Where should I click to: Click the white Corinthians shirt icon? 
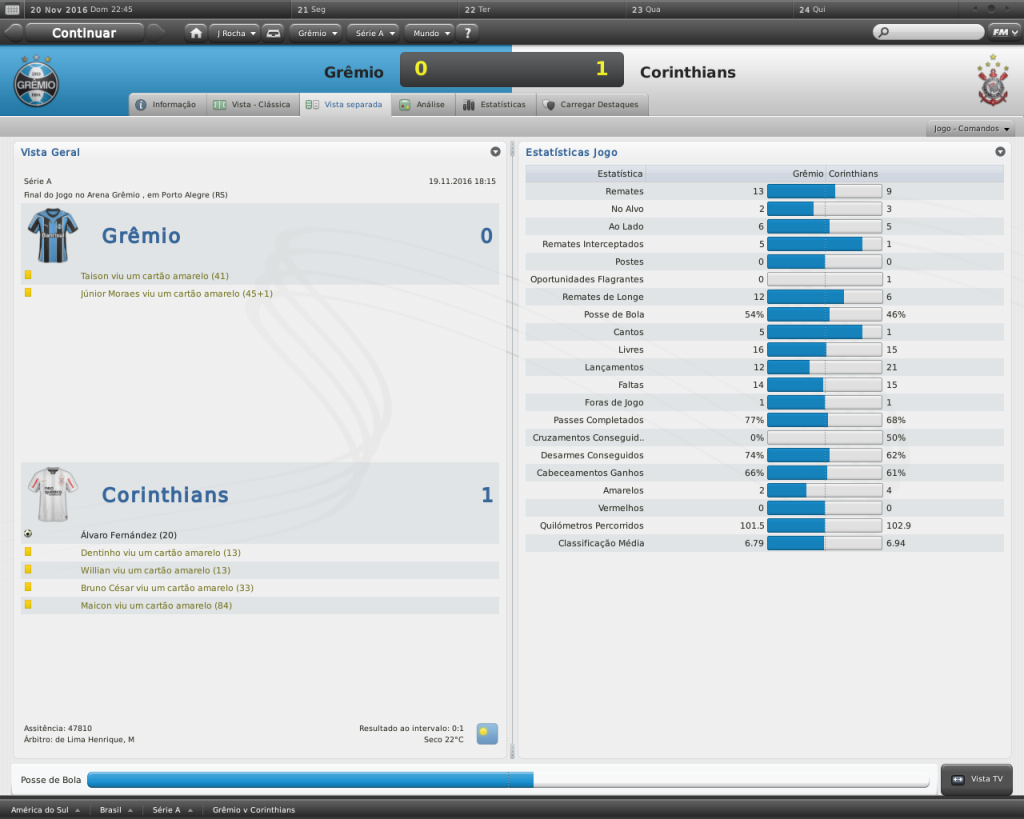(52, 494)
